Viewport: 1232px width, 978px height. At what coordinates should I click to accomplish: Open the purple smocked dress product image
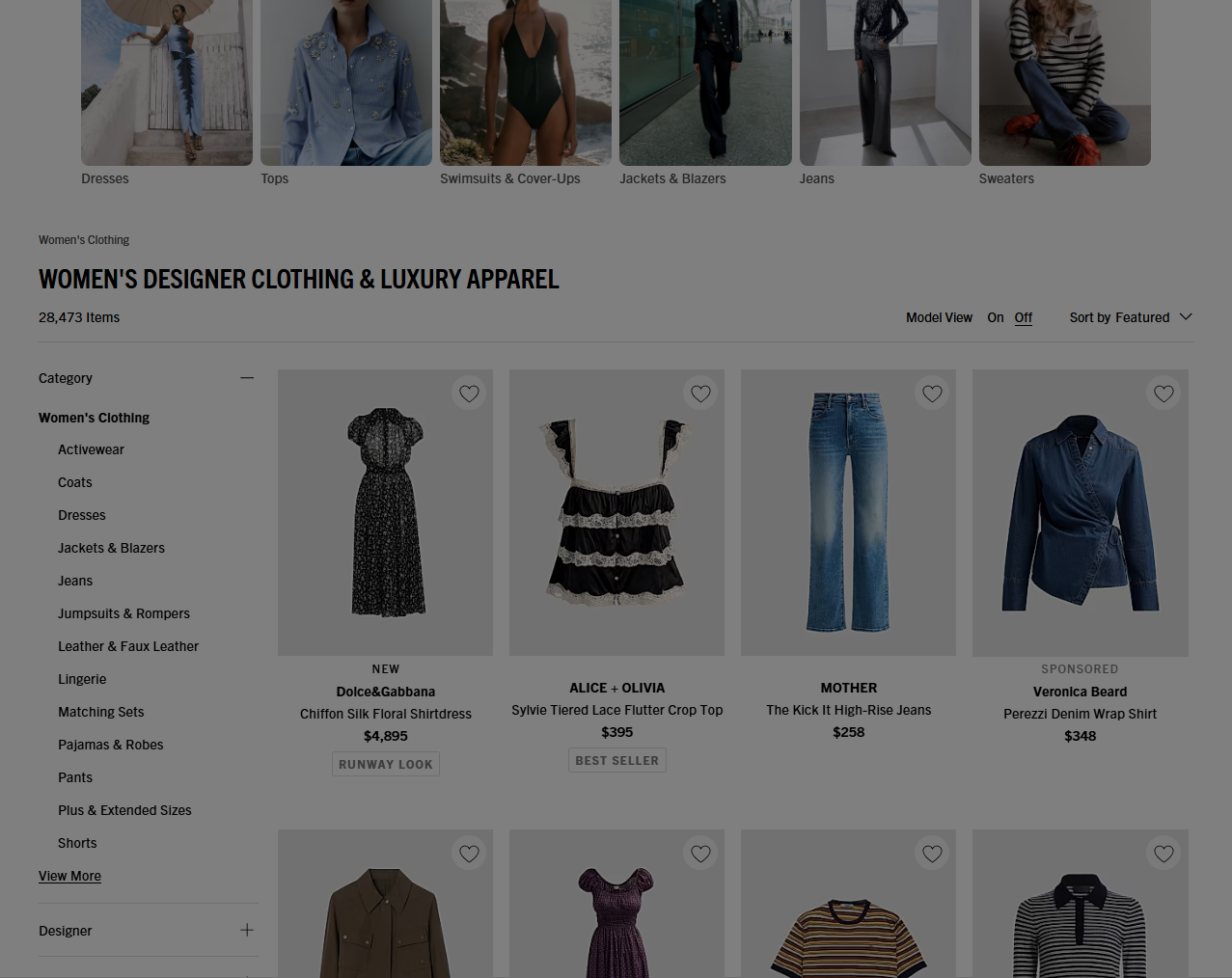point(617,904)
